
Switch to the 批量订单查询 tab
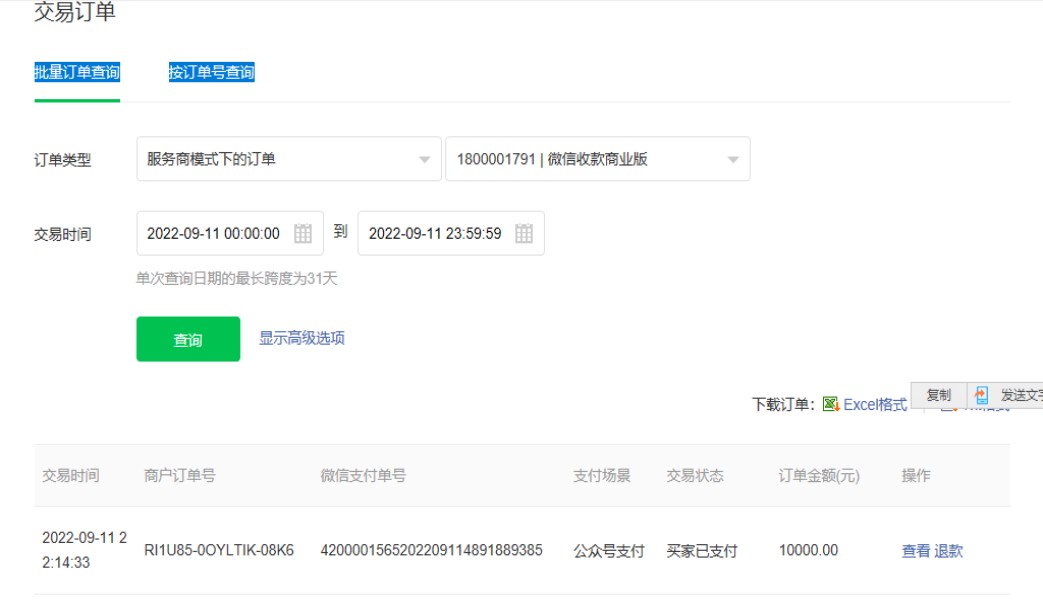(77, 72)
